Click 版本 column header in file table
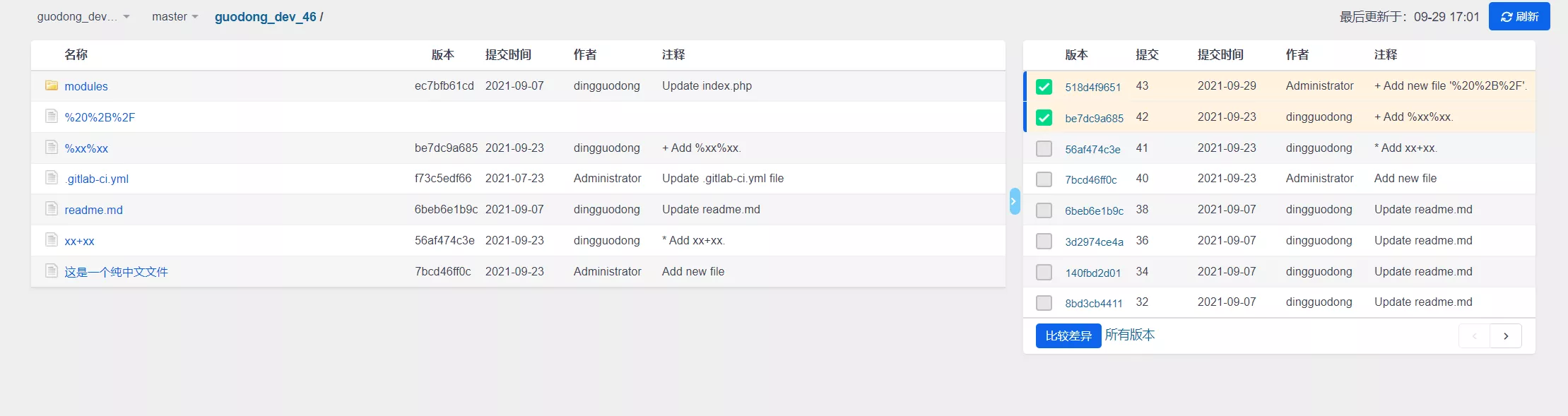This screenshot has height=416, width=1568. (443, 54)
